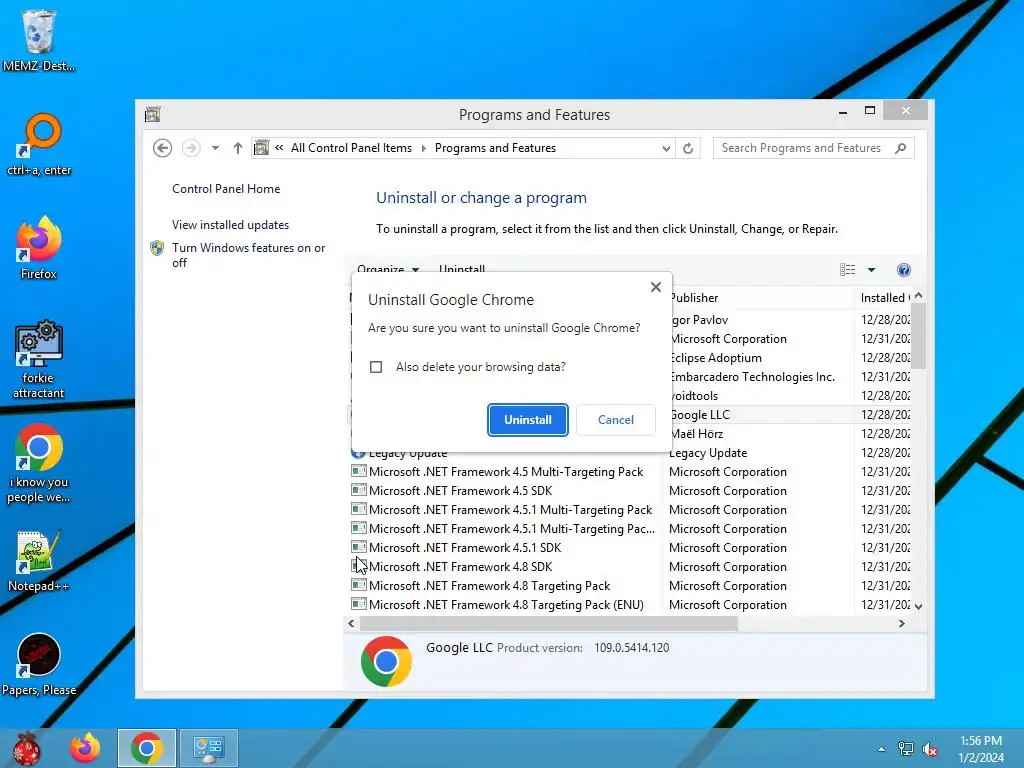1024x768 pixels.
Task: Close the Uninstall Google Chrome dialog with X
Action: point(656,287)
